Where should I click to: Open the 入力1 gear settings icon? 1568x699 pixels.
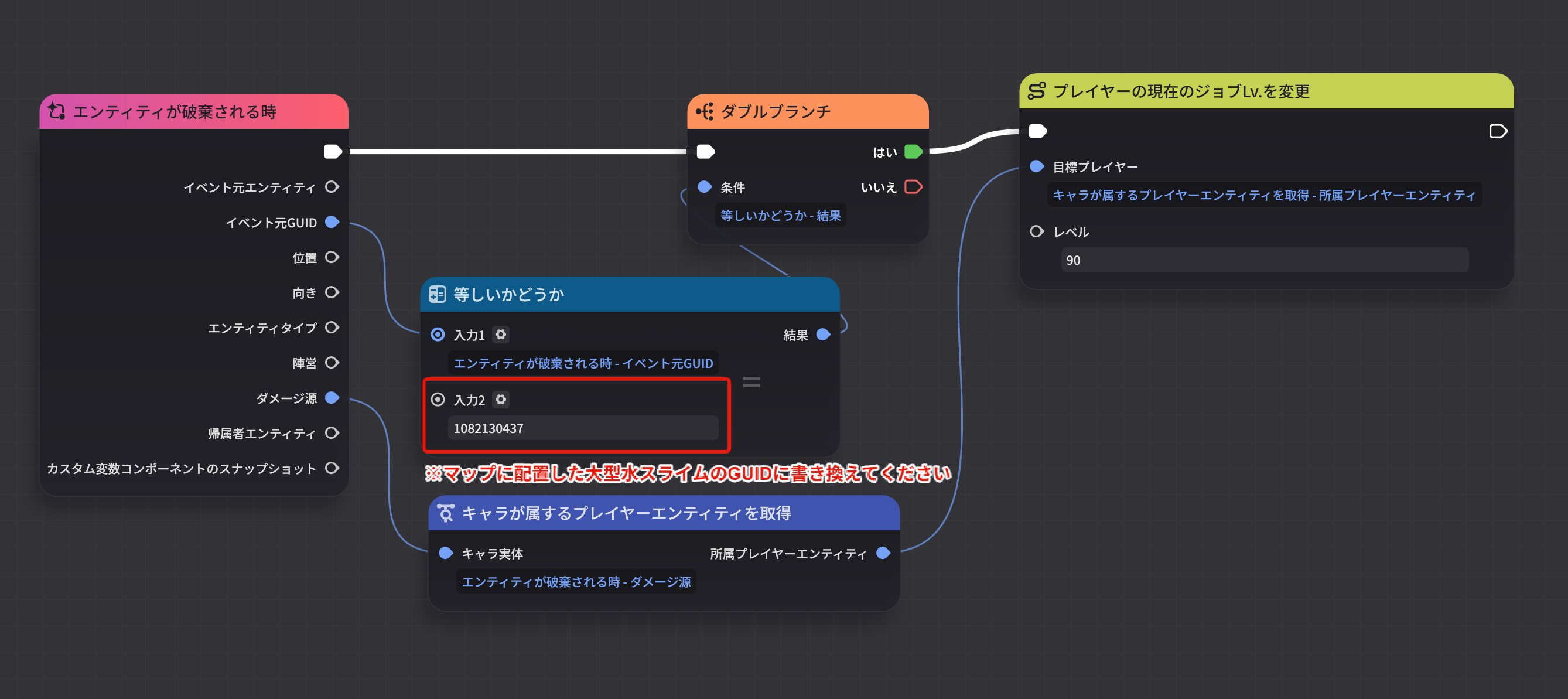click(500, 335)
